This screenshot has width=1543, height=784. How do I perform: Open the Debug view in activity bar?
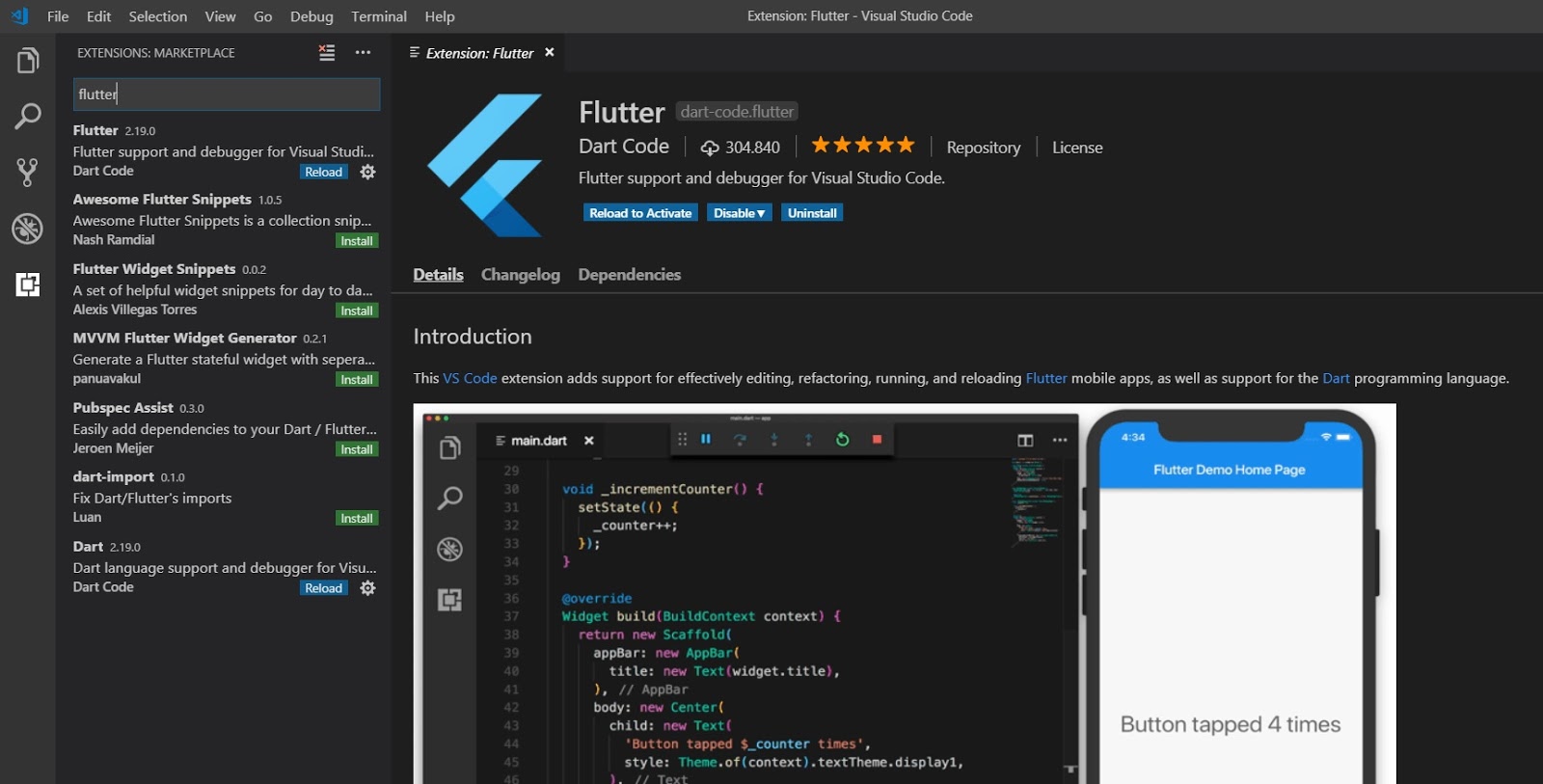tap(28, 229)
